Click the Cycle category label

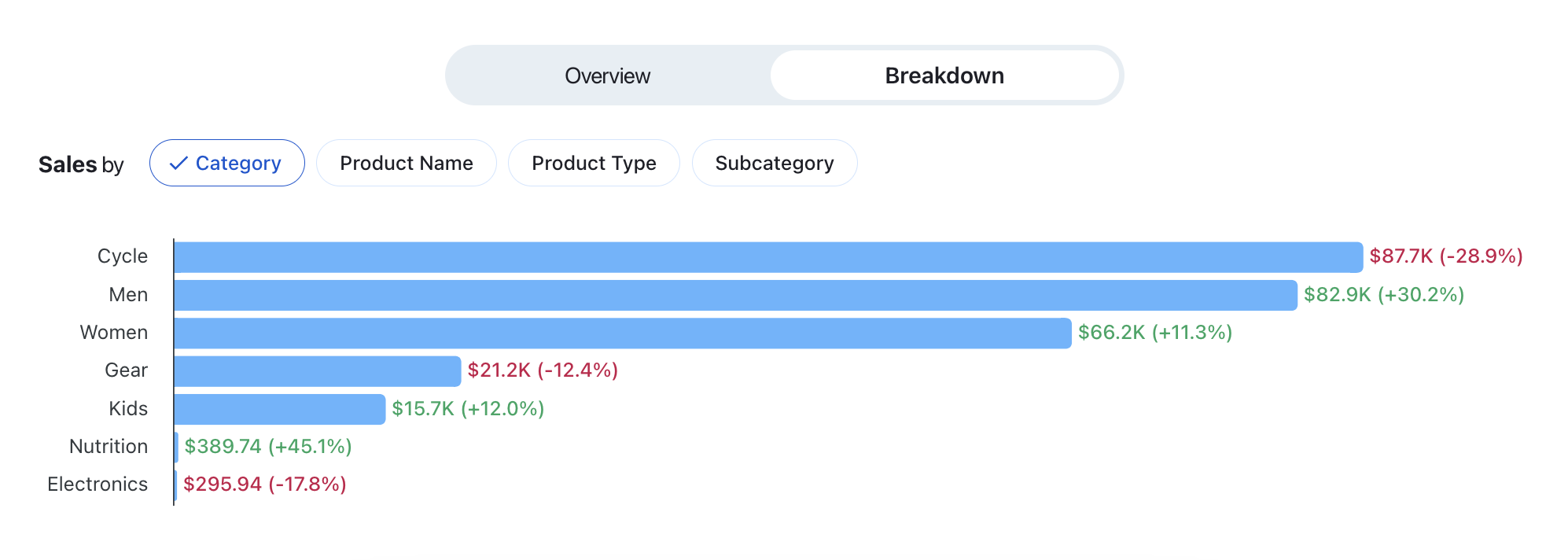[123, 256]
